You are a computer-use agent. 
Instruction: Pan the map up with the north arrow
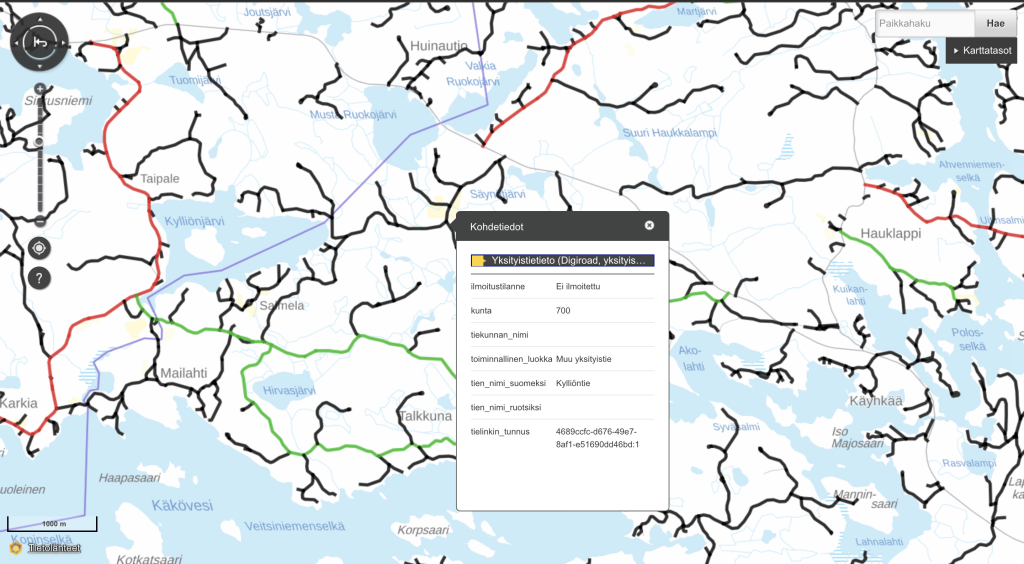click(x=39, y=19)
